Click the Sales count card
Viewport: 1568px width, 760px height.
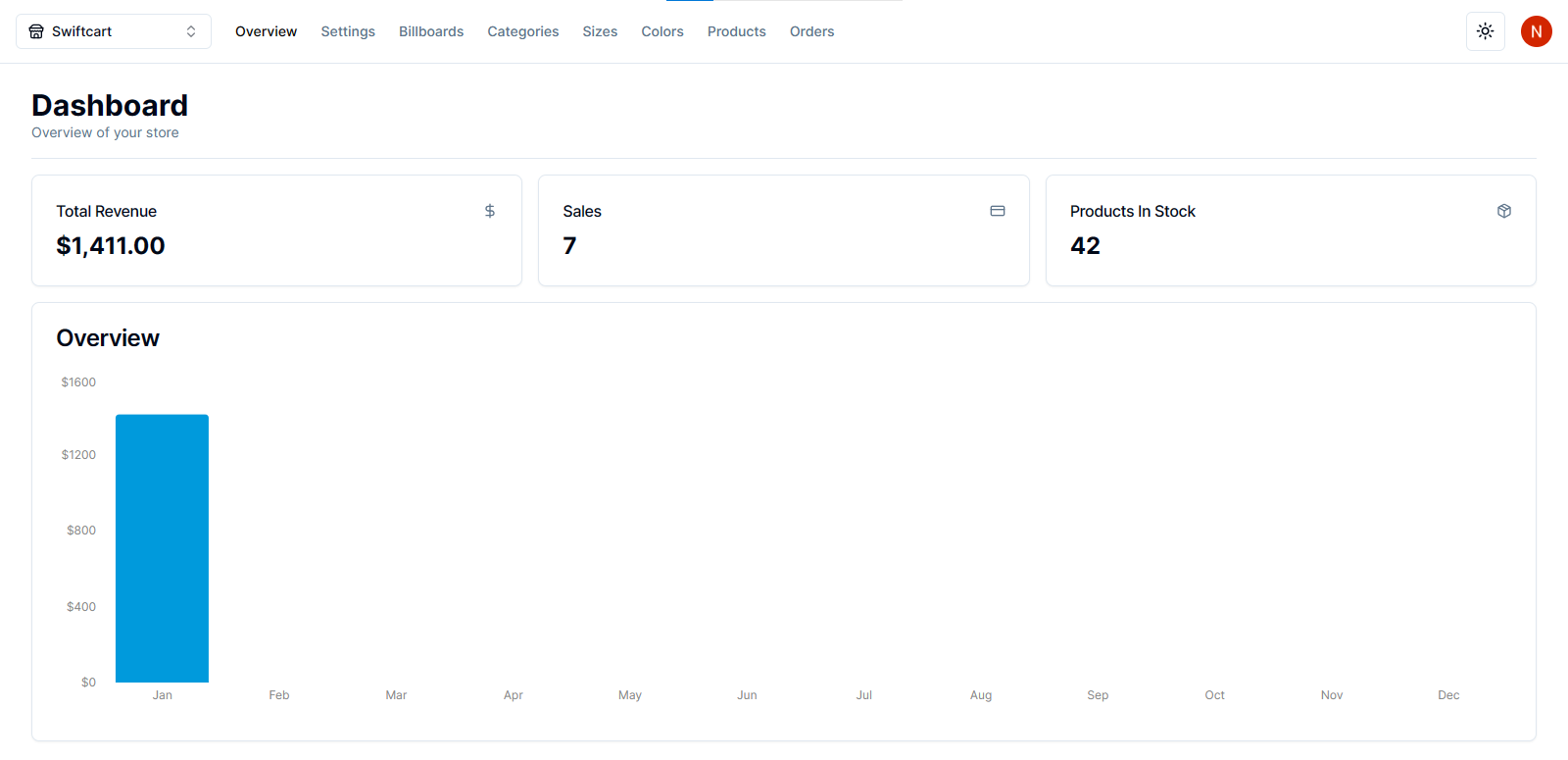click(x=783, y=231)
